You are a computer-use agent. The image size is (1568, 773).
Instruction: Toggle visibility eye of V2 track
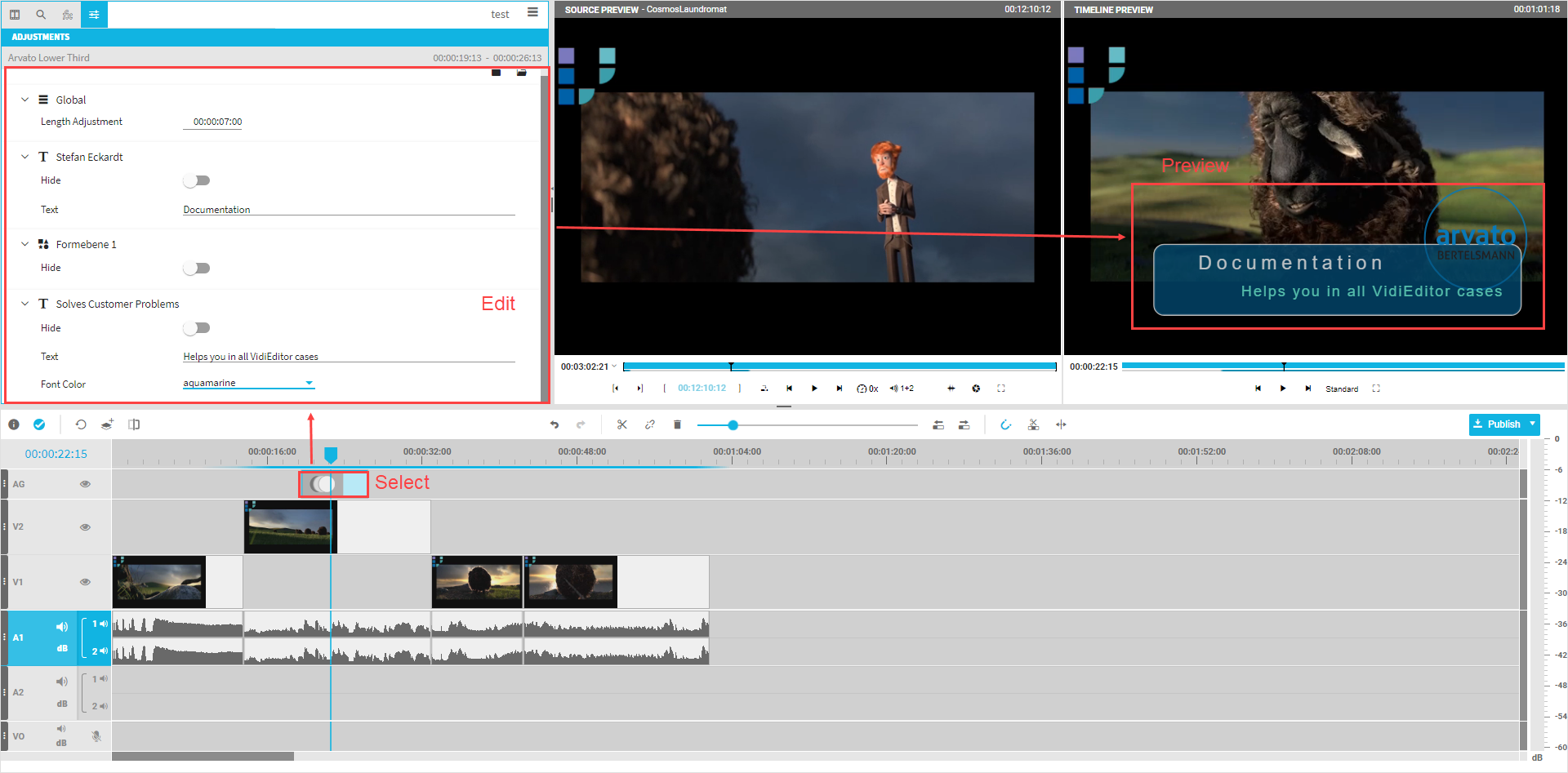click(x=85, y=527)
